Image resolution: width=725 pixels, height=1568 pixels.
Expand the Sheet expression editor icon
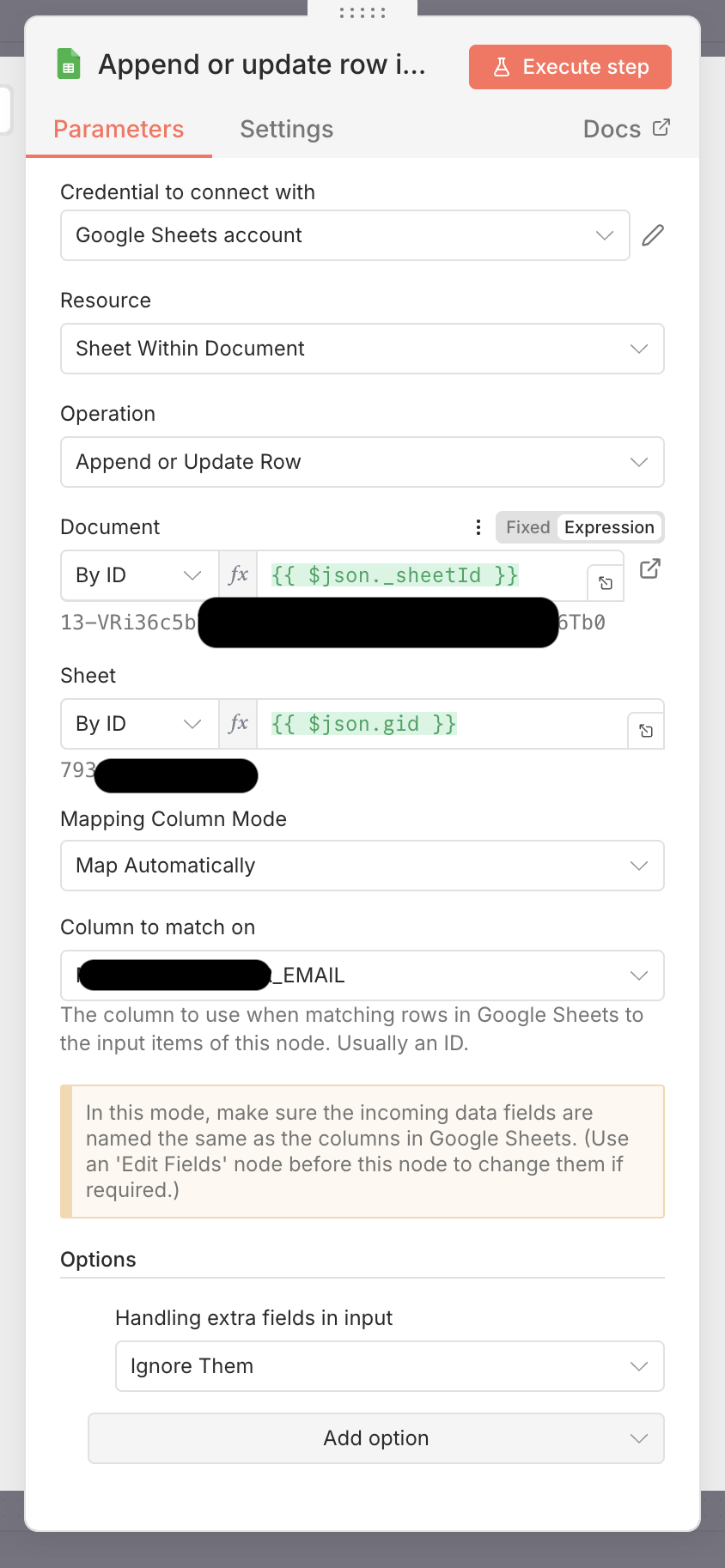pyautogui.click(x=646, y=732)
